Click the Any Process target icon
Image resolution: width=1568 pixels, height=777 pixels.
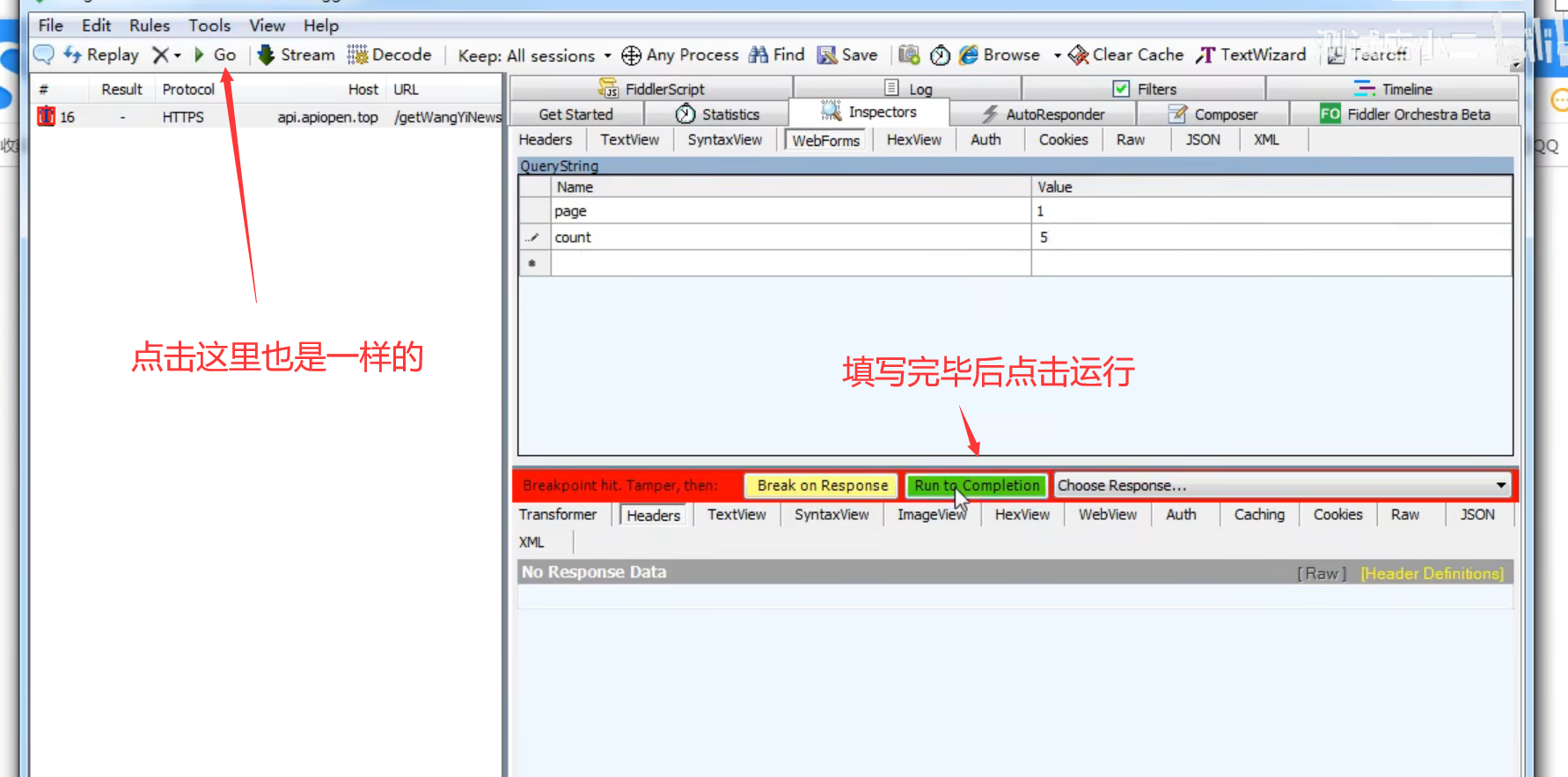coord(631,55)
